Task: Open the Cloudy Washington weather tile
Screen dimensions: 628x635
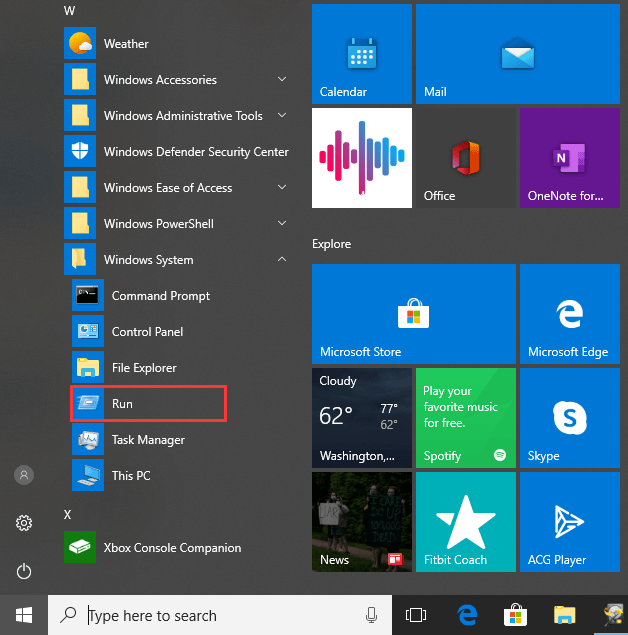Action: pyautogui.click(x=362, y=418)
